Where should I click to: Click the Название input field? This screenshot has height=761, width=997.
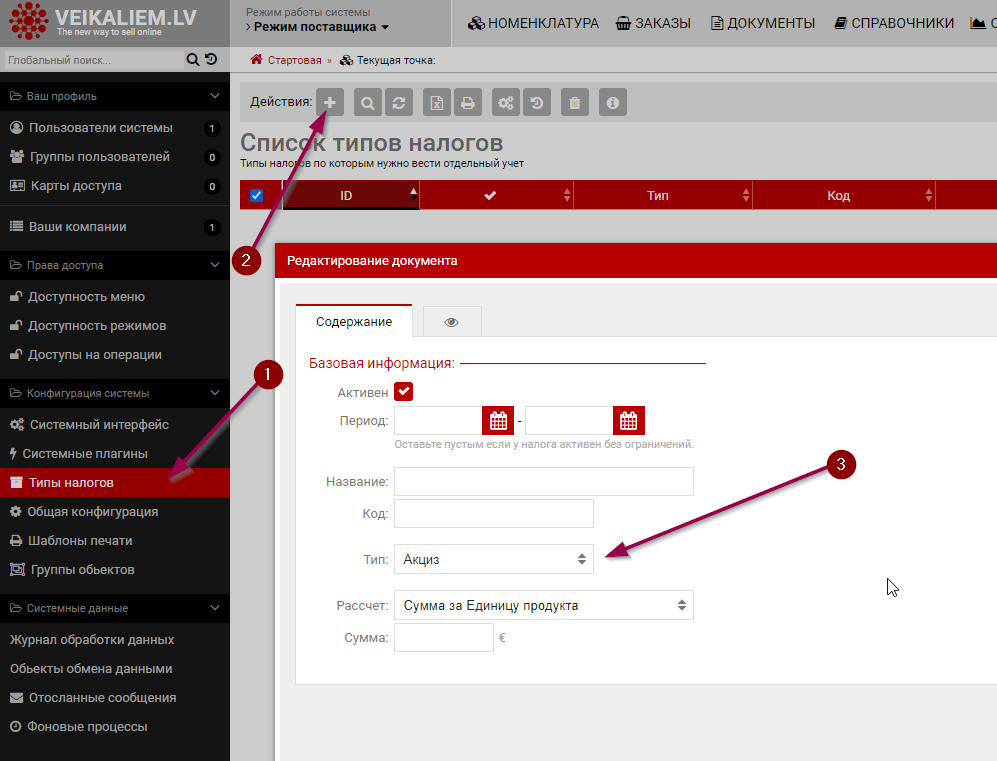tap(543, 481)
